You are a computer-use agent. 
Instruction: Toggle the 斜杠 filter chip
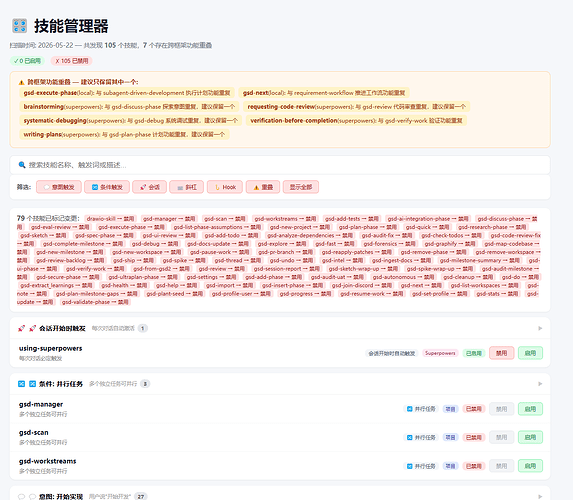coord(186,187)
